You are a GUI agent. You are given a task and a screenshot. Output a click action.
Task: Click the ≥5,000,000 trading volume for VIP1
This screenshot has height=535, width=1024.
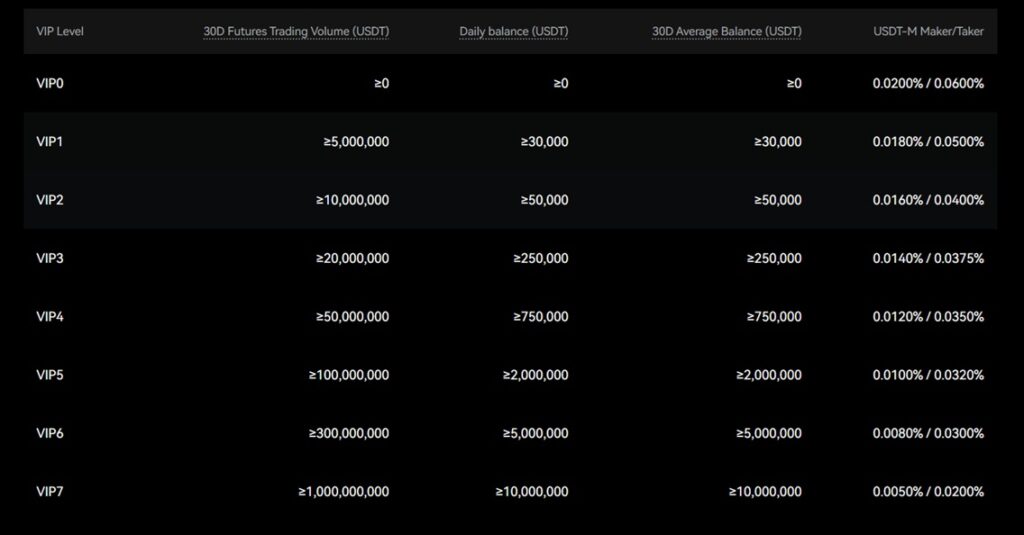[356, 142]
